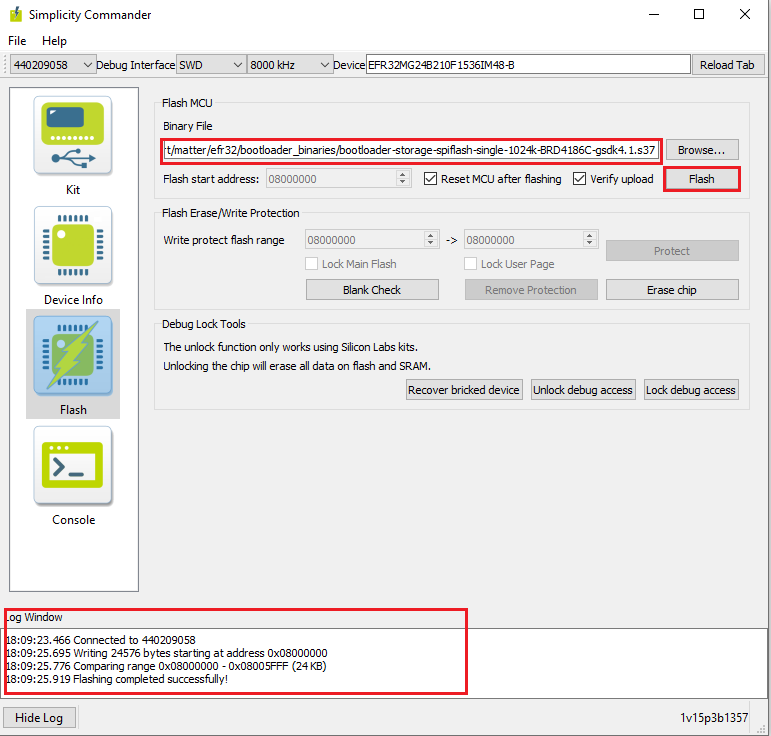The width and height of the screenshot is (771, 736).
Task: Click Browse... to choose binary file
Action: (702, 150)
